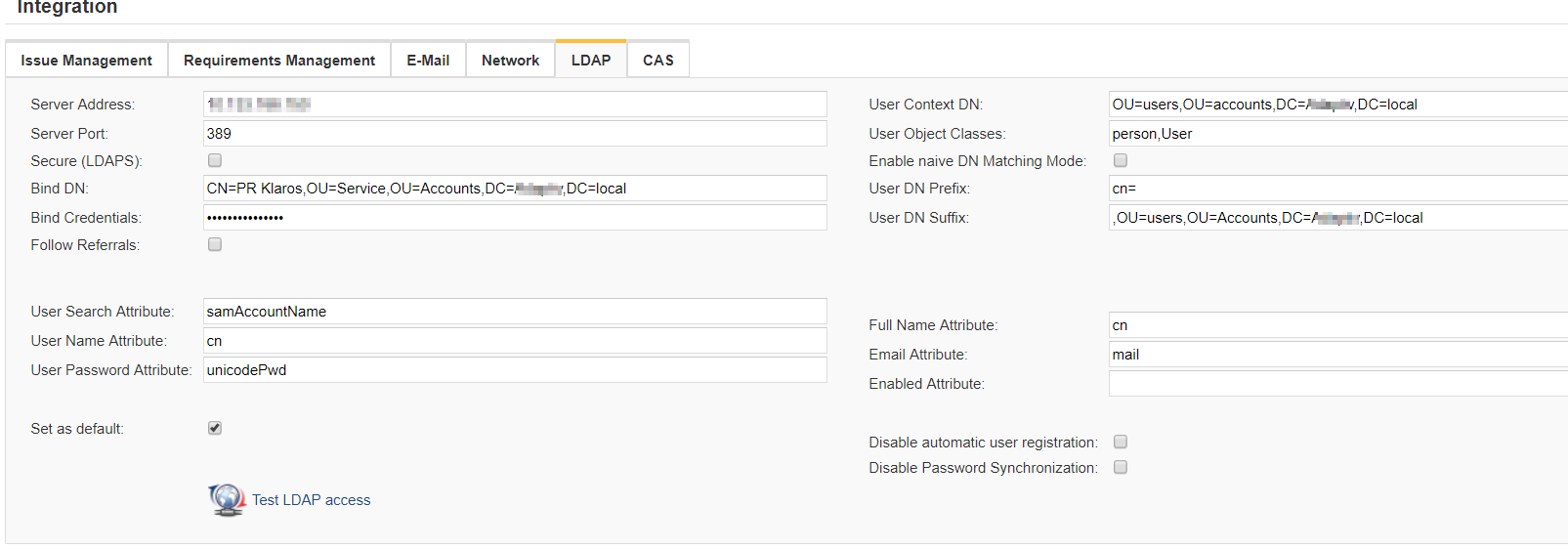
Task: Enable the Secure (LDAPS) checkbox
Action: pyautogui.click(x=215, y=160)
